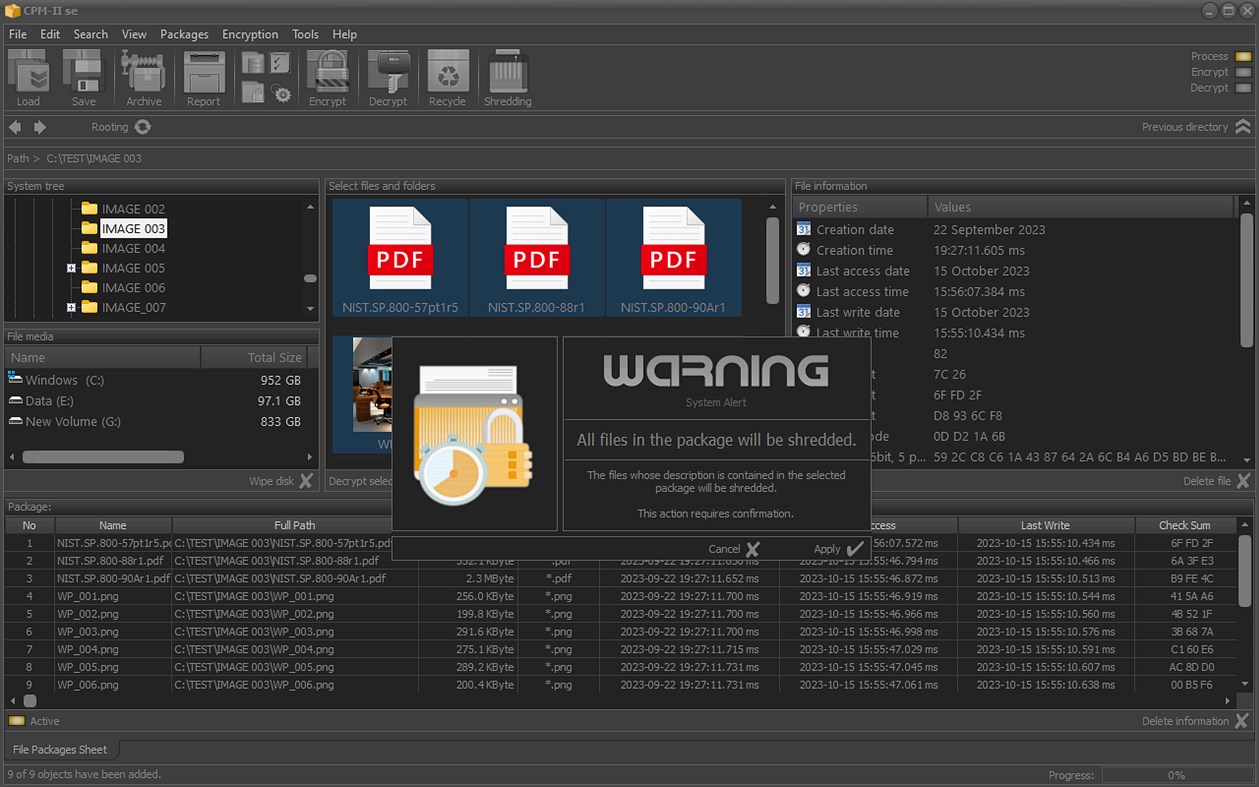The height and width of the screenshot is (787, 1259).
Task: Click the Encrypt padlock icon
Action: [x=327, y=72]
